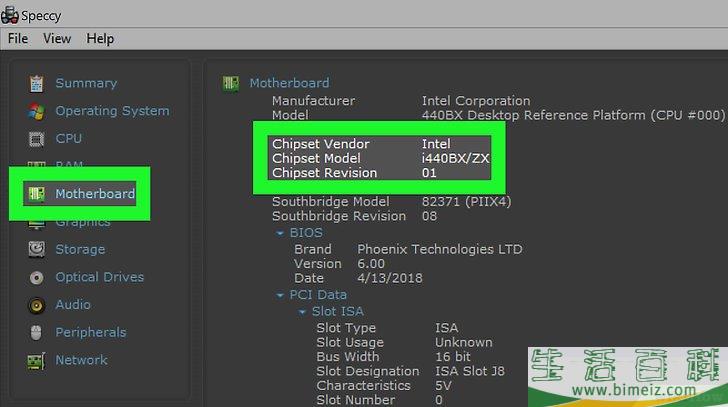Open the Help menu

click(x=100, y=39)
